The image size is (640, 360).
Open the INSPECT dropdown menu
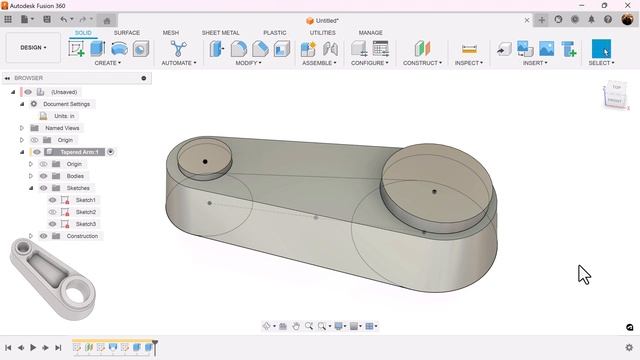click(x=469, y=63)
